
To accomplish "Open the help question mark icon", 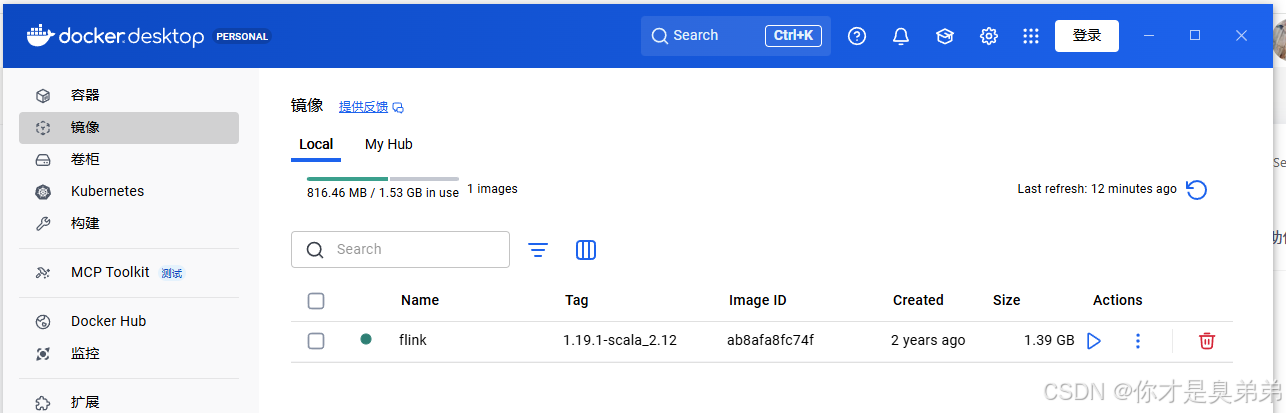I will point(857,36).
